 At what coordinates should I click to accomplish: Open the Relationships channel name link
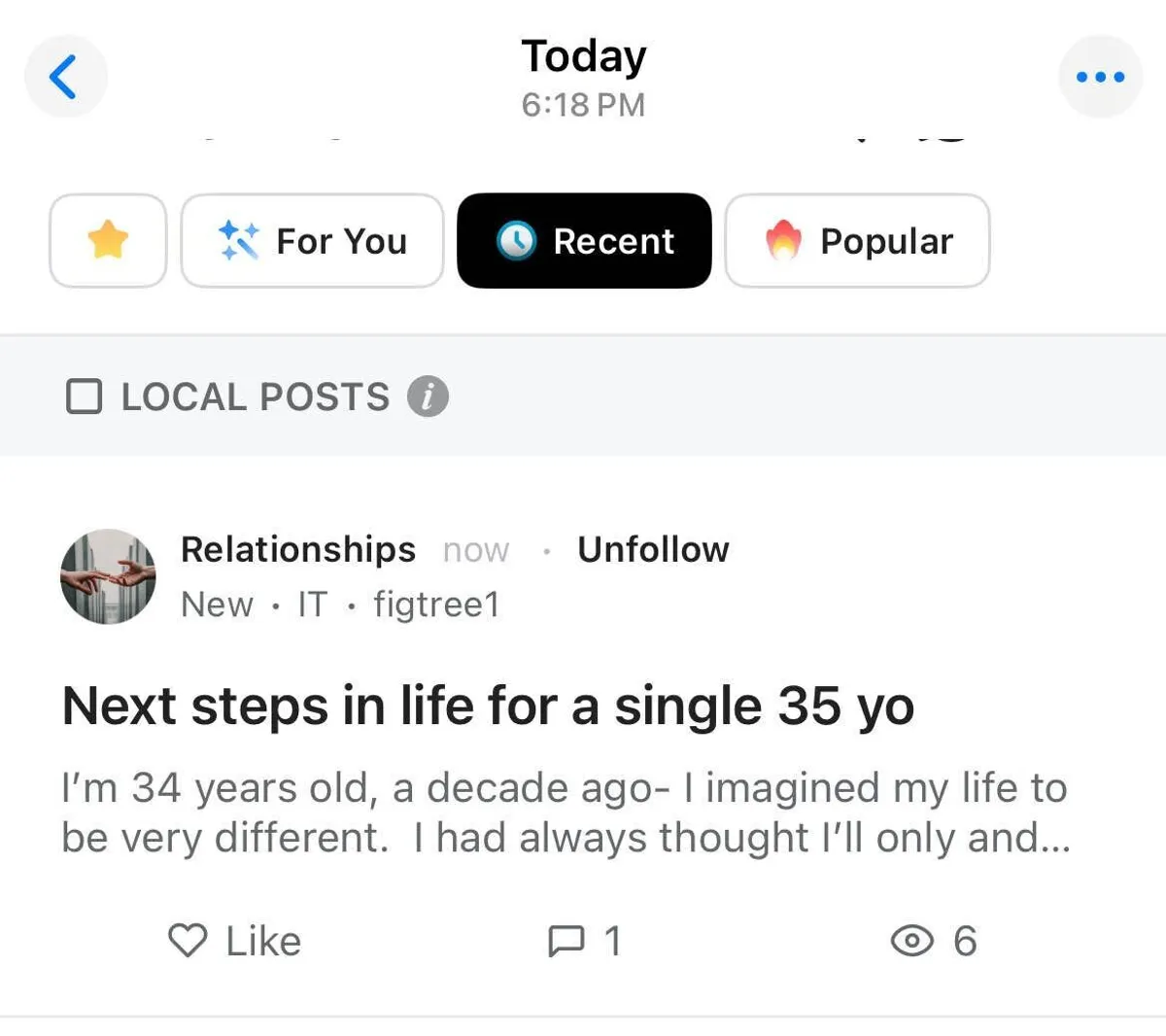click(x=298, y=549)
